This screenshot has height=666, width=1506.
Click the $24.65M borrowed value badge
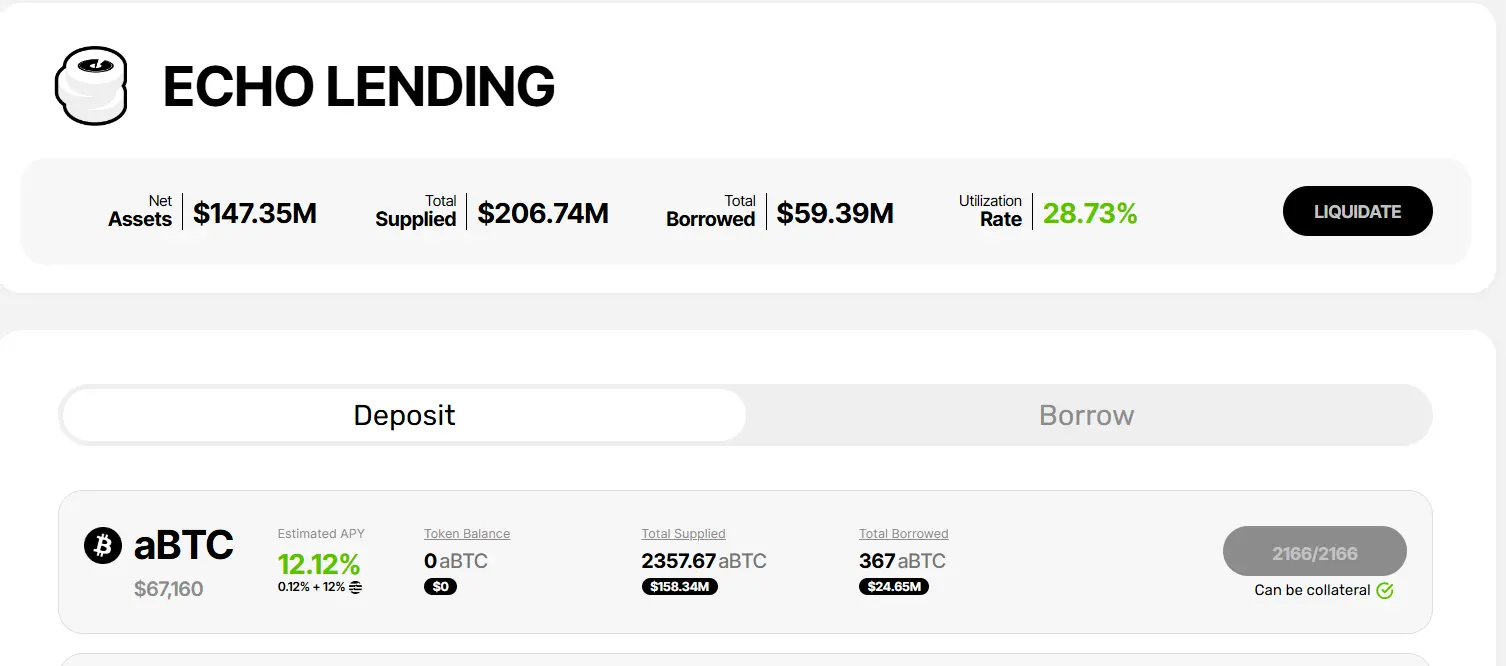(893, 587)
